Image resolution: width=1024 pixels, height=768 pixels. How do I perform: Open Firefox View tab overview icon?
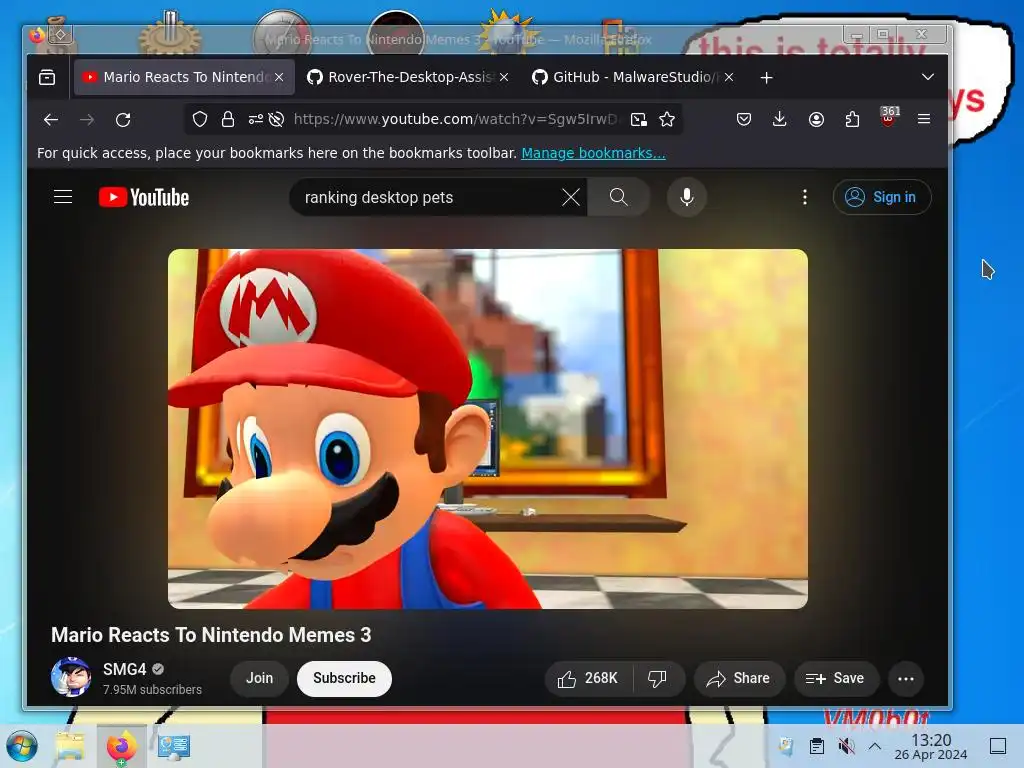[x=47, y=77]
